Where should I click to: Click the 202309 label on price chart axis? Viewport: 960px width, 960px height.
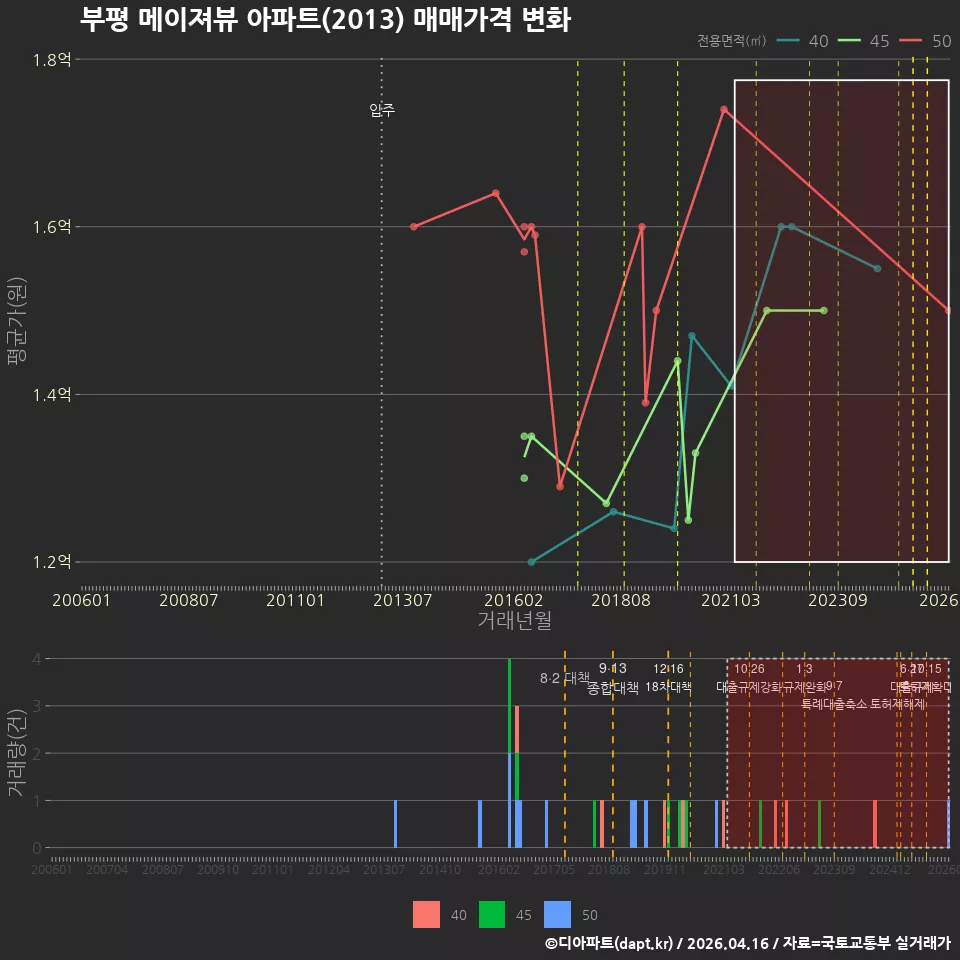tap(838, 600)
